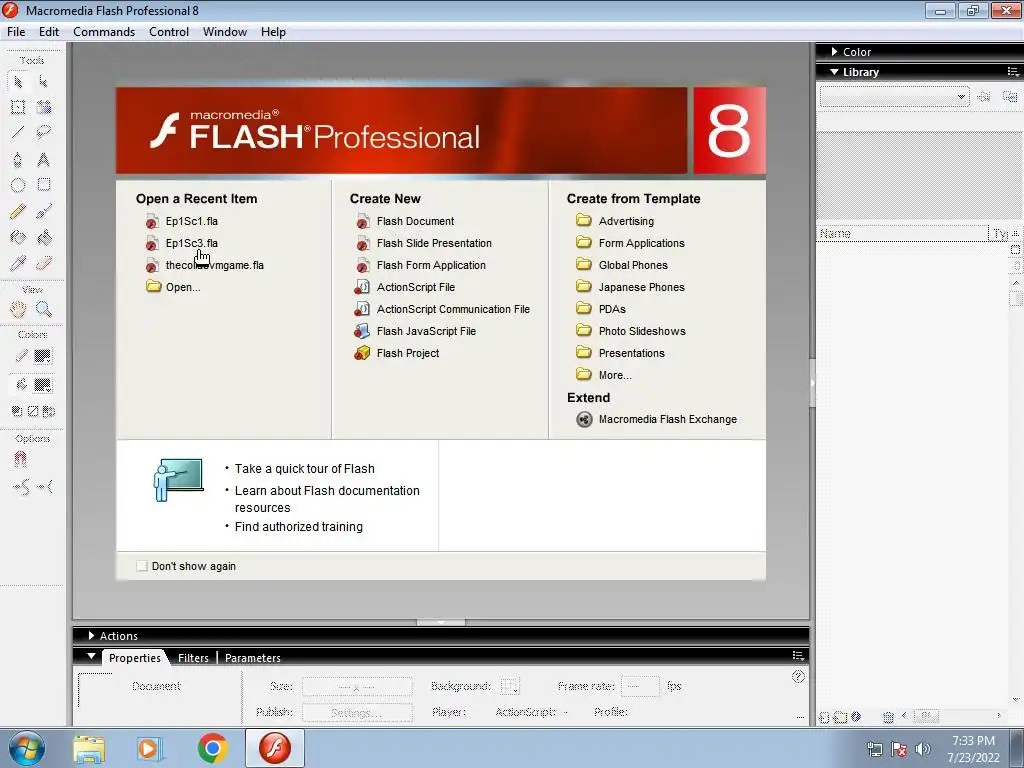Select the Gradient Transform tool

click(x=44, y=107)
